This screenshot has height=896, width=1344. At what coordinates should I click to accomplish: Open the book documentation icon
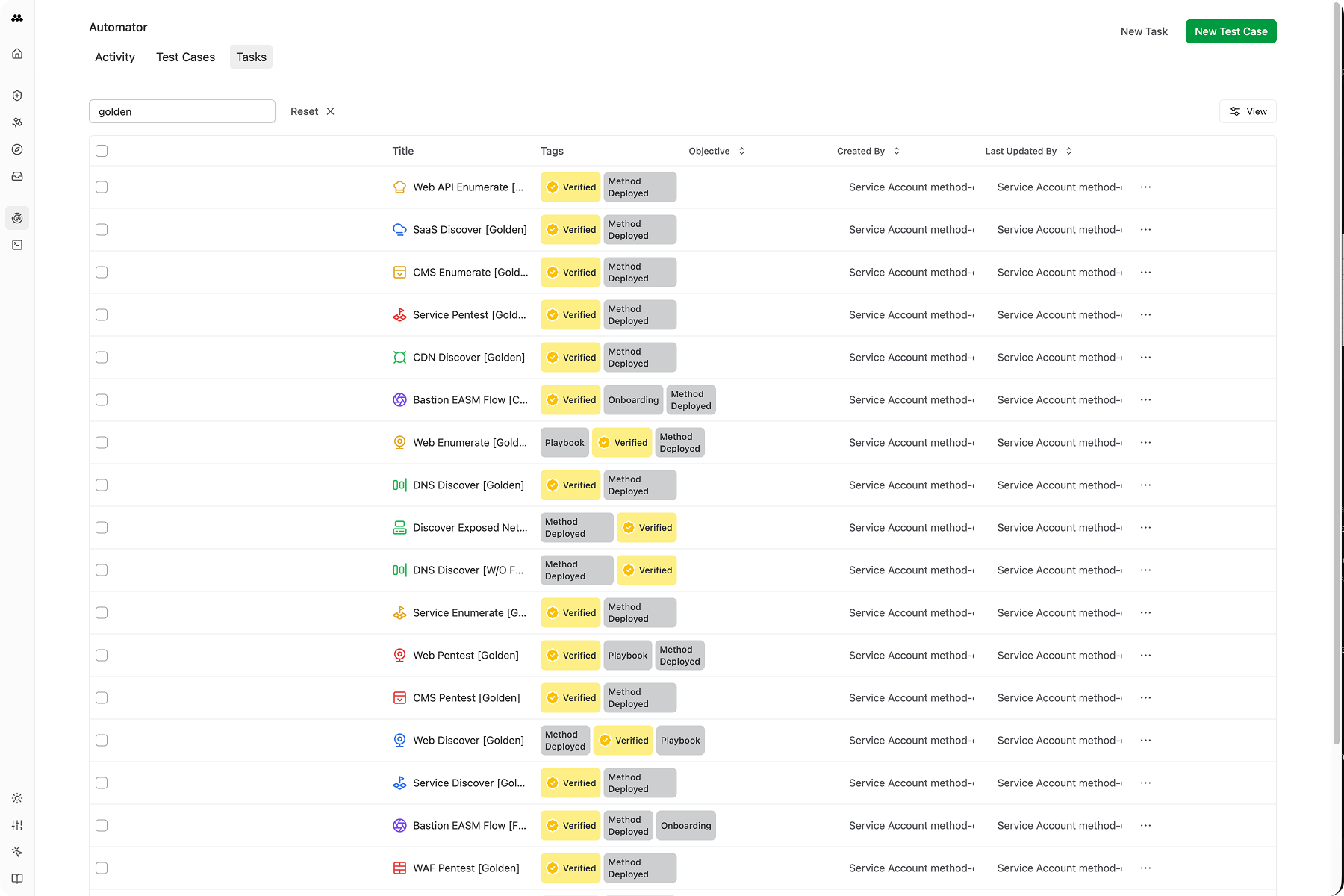tap(17, 879)
